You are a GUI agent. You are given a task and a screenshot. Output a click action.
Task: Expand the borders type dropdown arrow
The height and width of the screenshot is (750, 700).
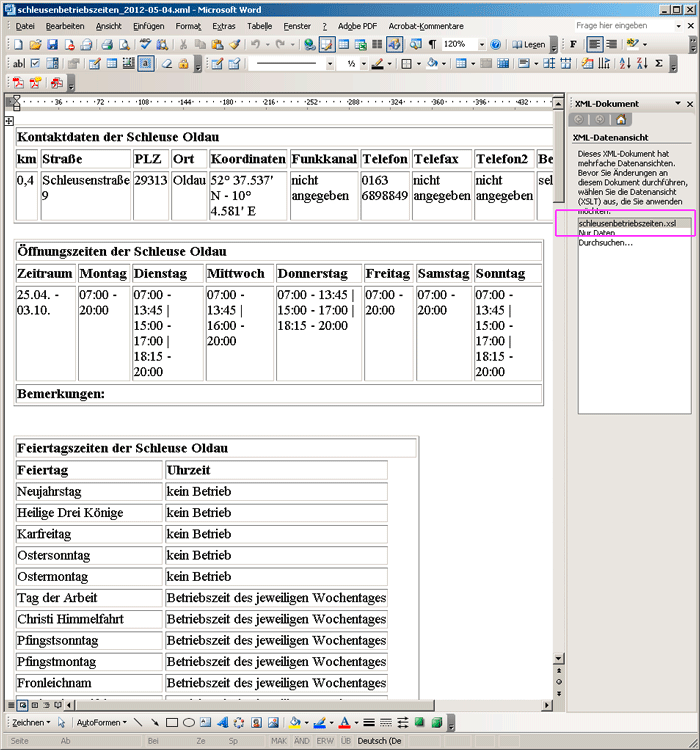(x=419, y=64)
